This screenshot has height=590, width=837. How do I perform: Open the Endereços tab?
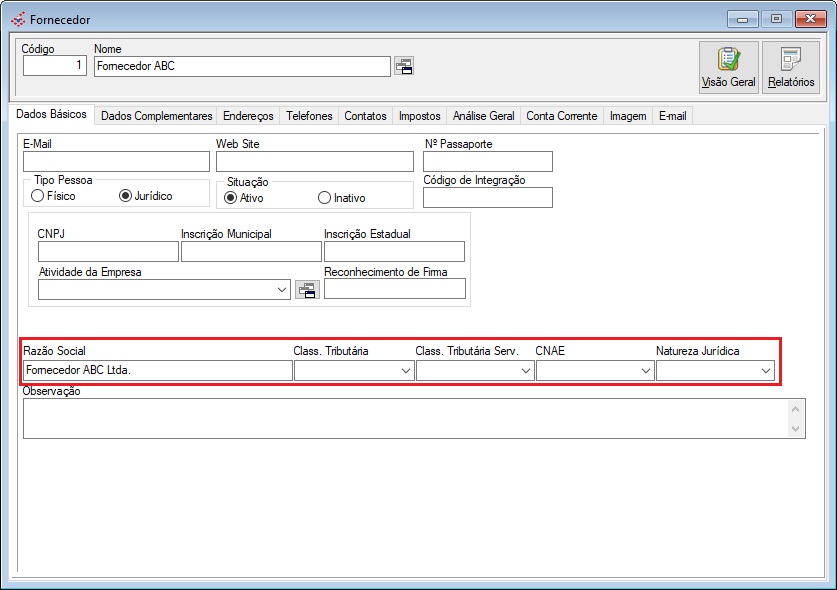[248, 116]
